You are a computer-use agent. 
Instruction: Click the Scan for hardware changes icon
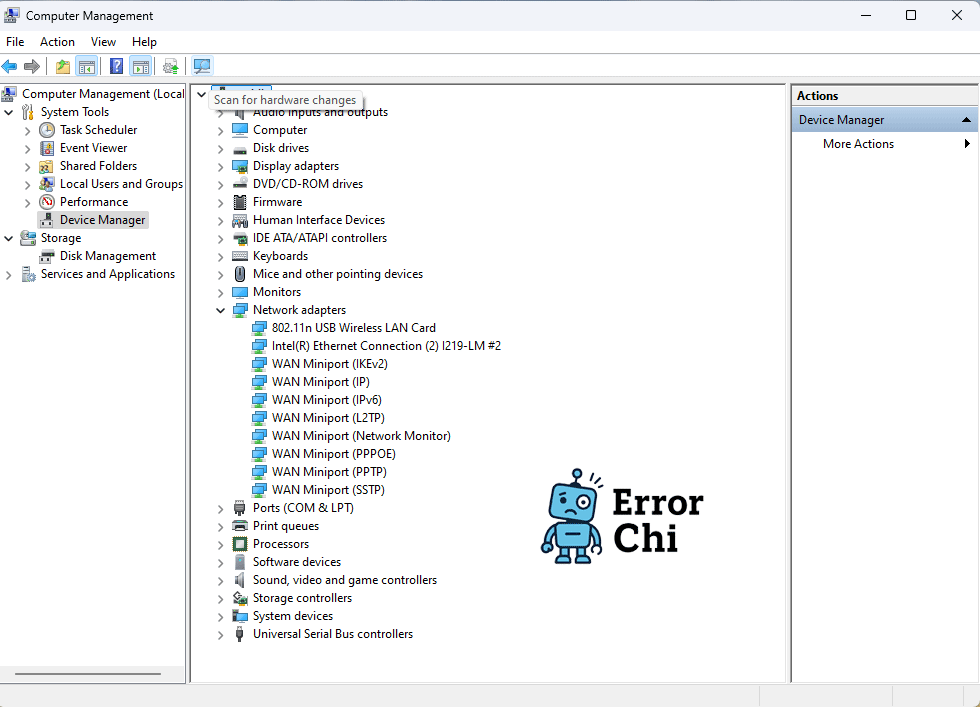202,67
